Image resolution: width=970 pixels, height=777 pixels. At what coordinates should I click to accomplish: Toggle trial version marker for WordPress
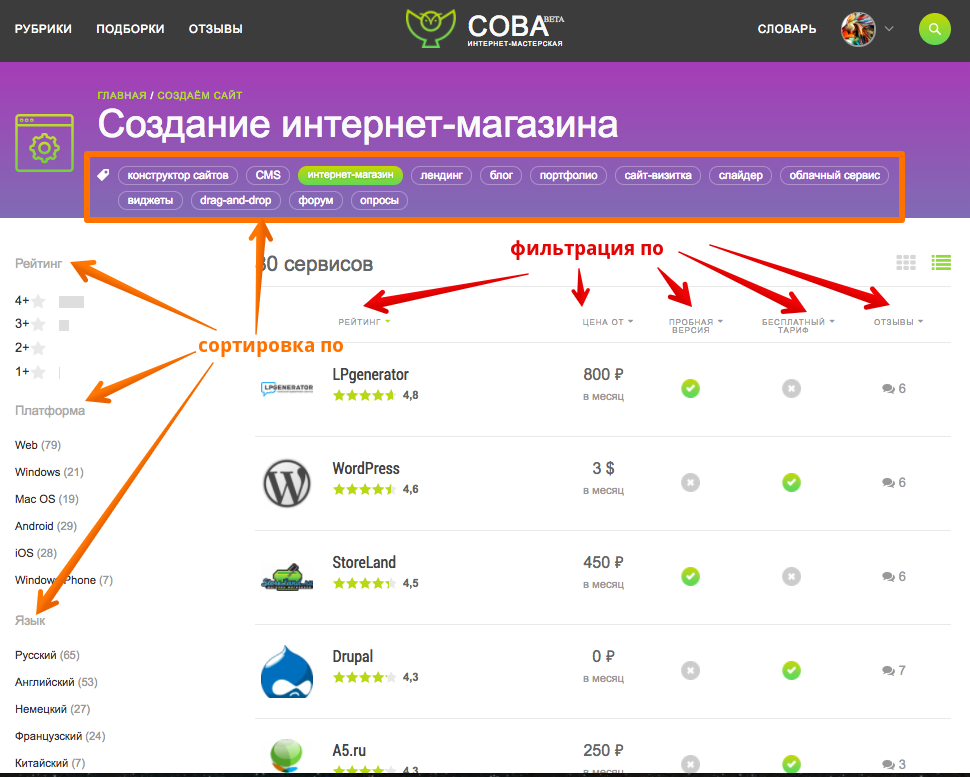tap(690, 482)
